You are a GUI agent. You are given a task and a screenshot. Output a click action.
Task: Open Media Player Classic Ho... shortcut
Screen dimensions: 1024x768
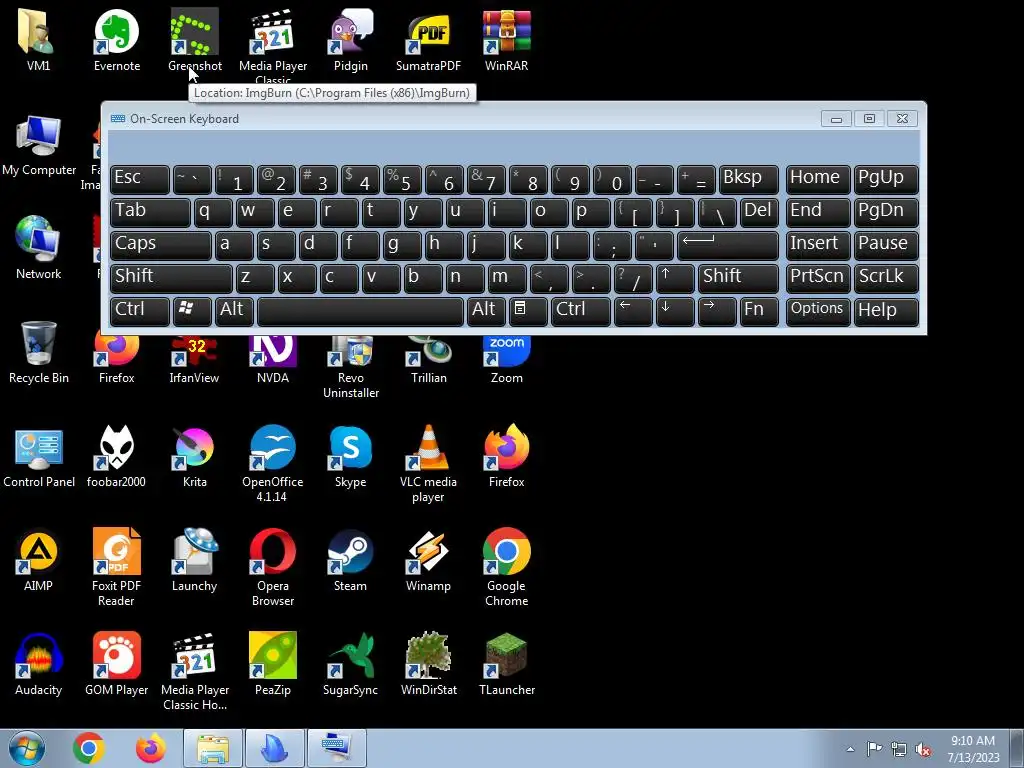(x=195, y=671)
